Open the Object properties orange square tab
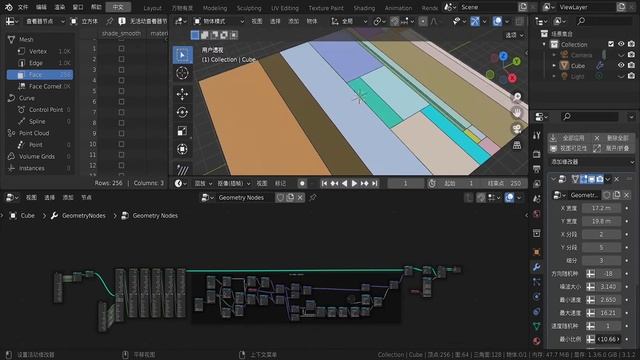The image size is (640, 360). tap(537, 252)
